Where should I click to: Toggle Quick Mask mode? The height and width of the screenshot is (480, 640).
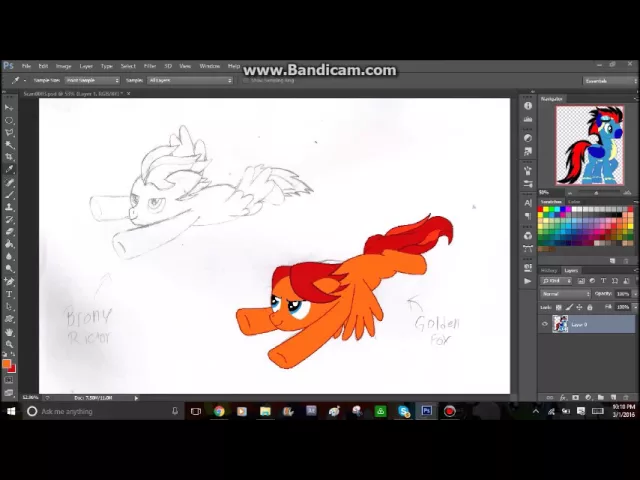click(x=9, y=380)
